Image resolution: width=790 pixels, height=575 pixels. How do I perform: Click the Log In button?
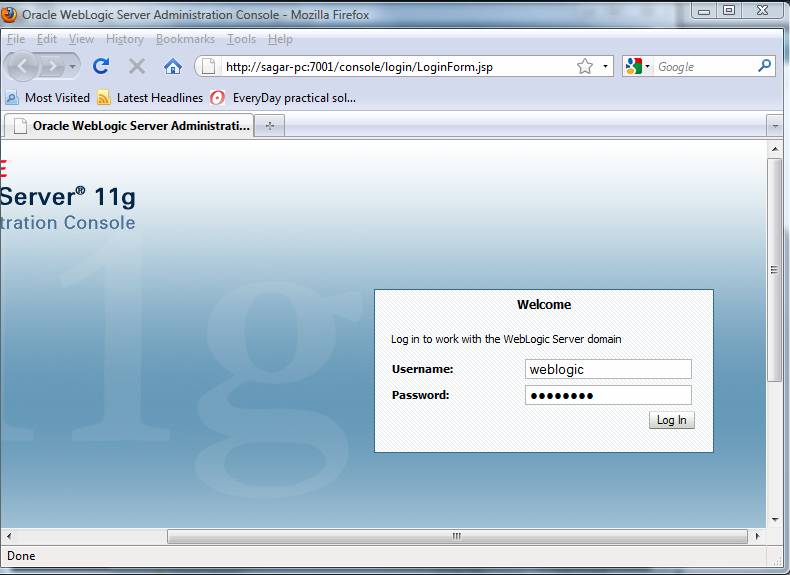[x=672, y=420]
